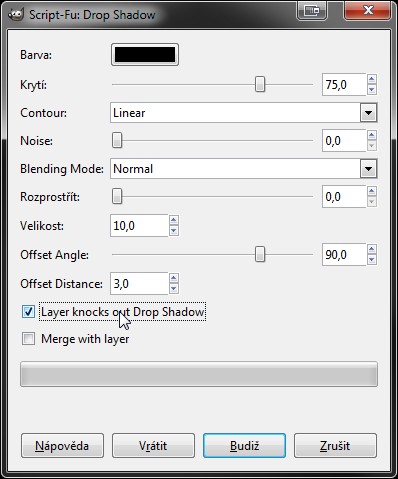
Task: Click the Vrátit reset button
Action: (x=153, y=446)
